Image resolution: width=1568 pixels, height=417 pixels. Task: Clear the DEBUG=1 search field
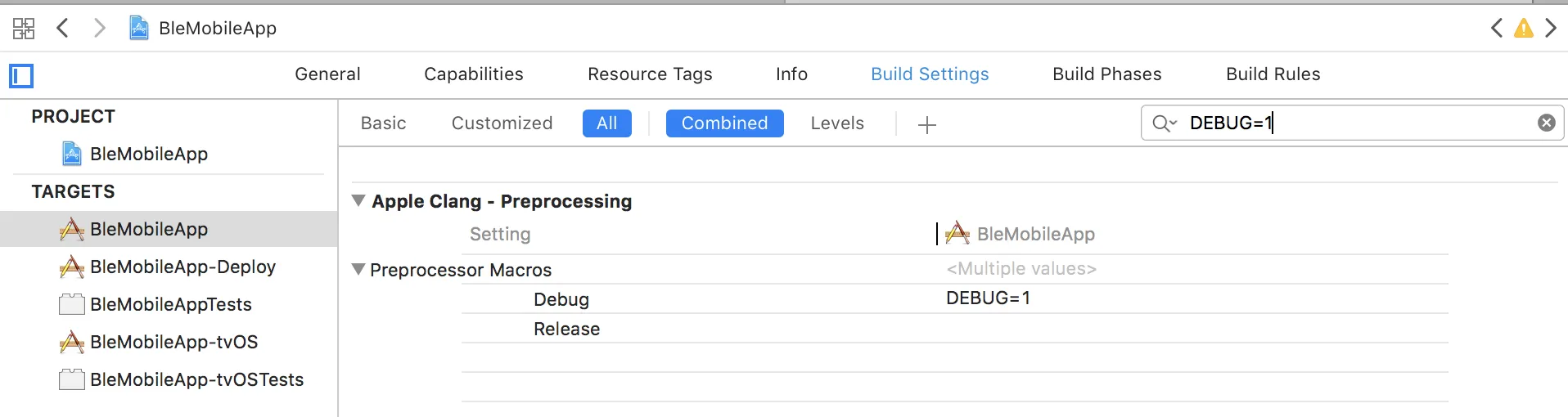[1546, 123]
